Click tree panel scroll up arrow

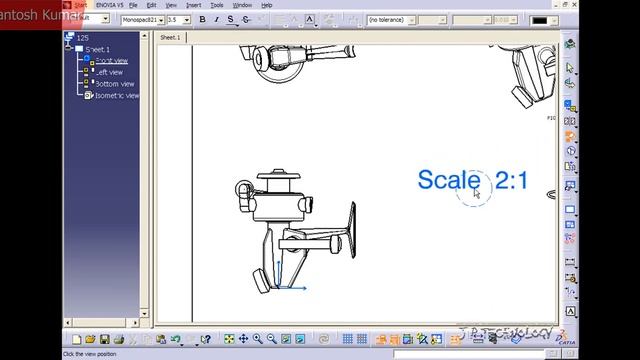point(144,36)
